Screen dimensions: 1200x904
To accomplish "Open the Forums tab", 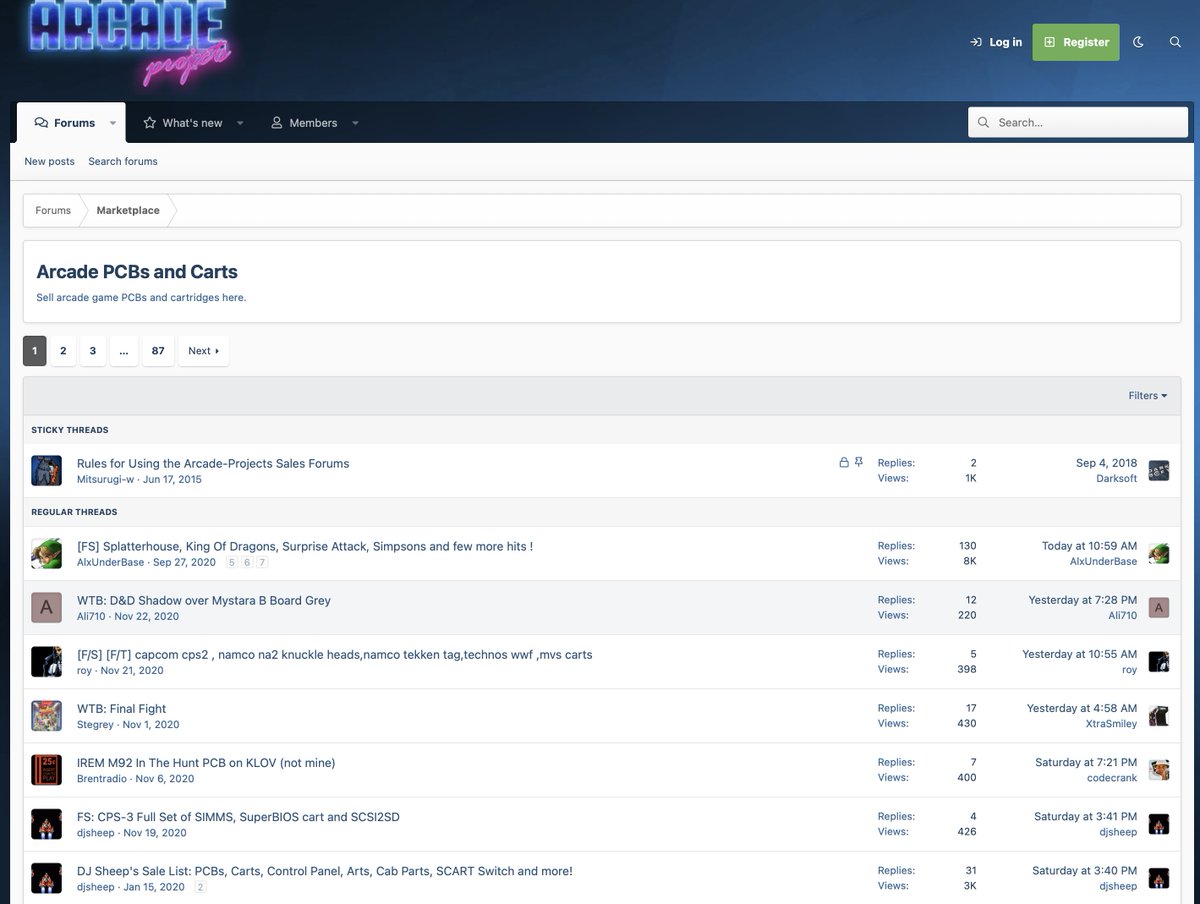I will 64,123.
